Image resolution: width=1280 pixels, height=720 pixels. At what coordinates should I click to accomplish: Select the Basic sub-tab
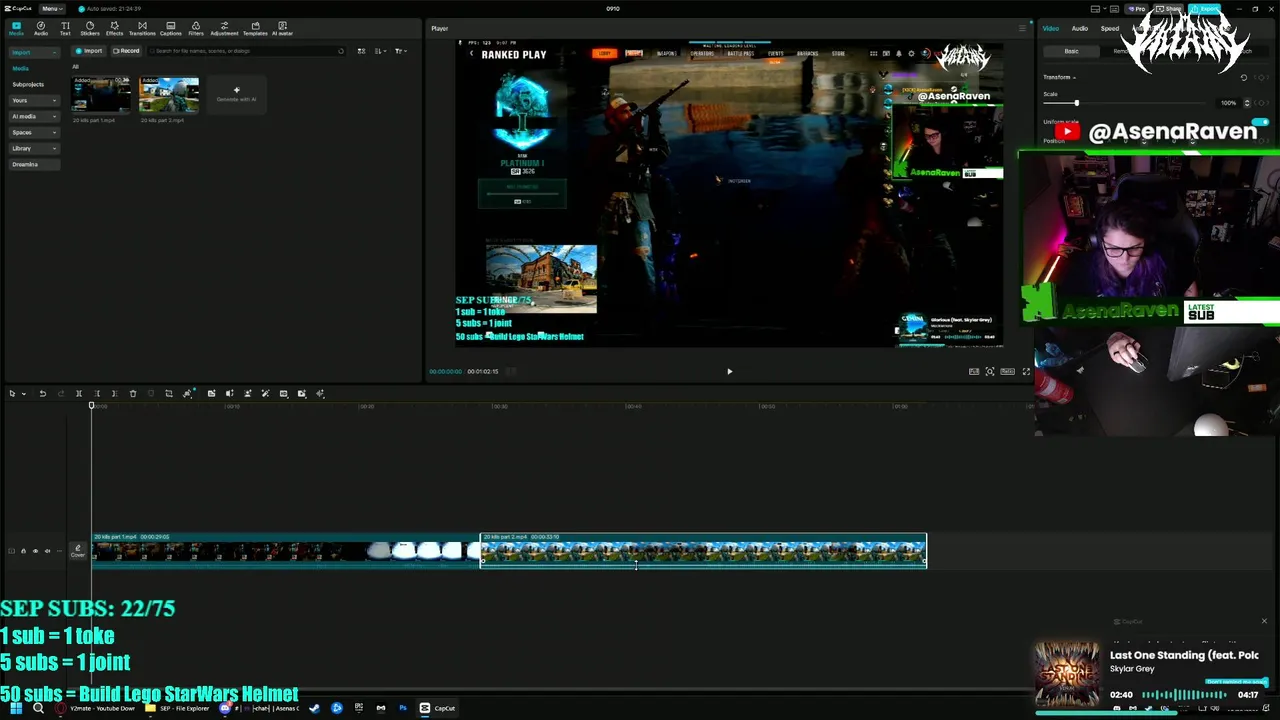click(1071, 51)
